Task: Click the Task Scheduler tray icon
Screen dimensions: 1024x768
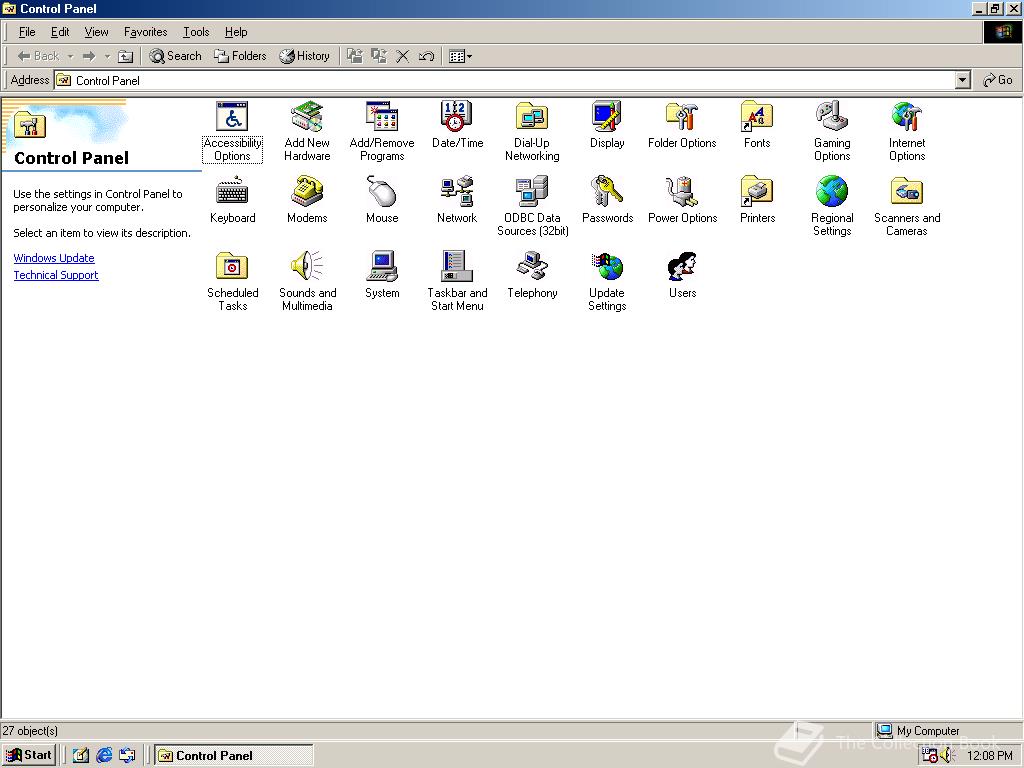Action: point(930,756)
